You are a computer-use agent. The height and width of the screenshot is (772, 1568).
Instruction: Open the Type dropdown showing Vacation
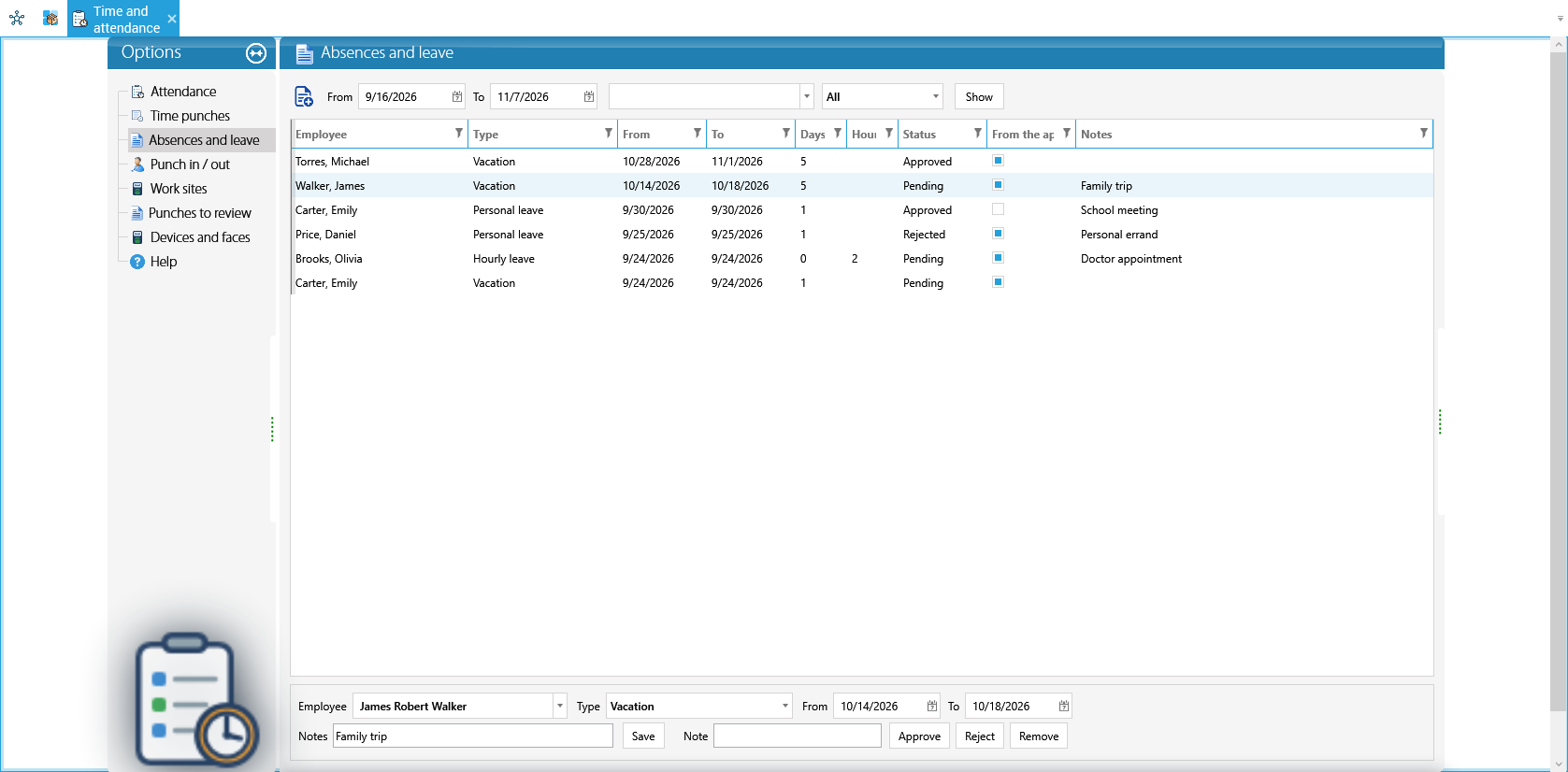tap(785, 706)
